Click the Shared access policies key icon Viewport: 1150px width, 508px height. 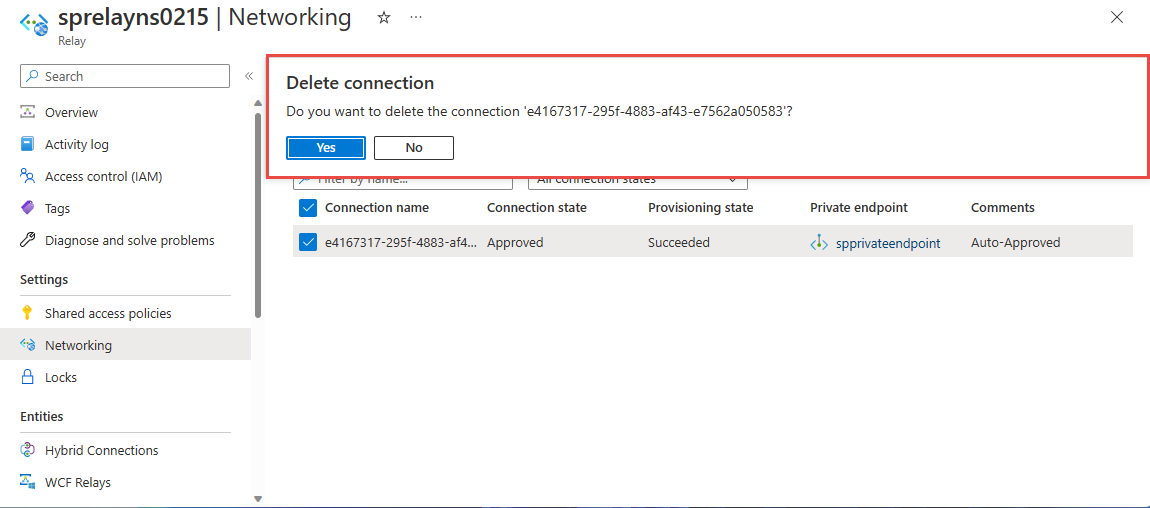(28, 313)
